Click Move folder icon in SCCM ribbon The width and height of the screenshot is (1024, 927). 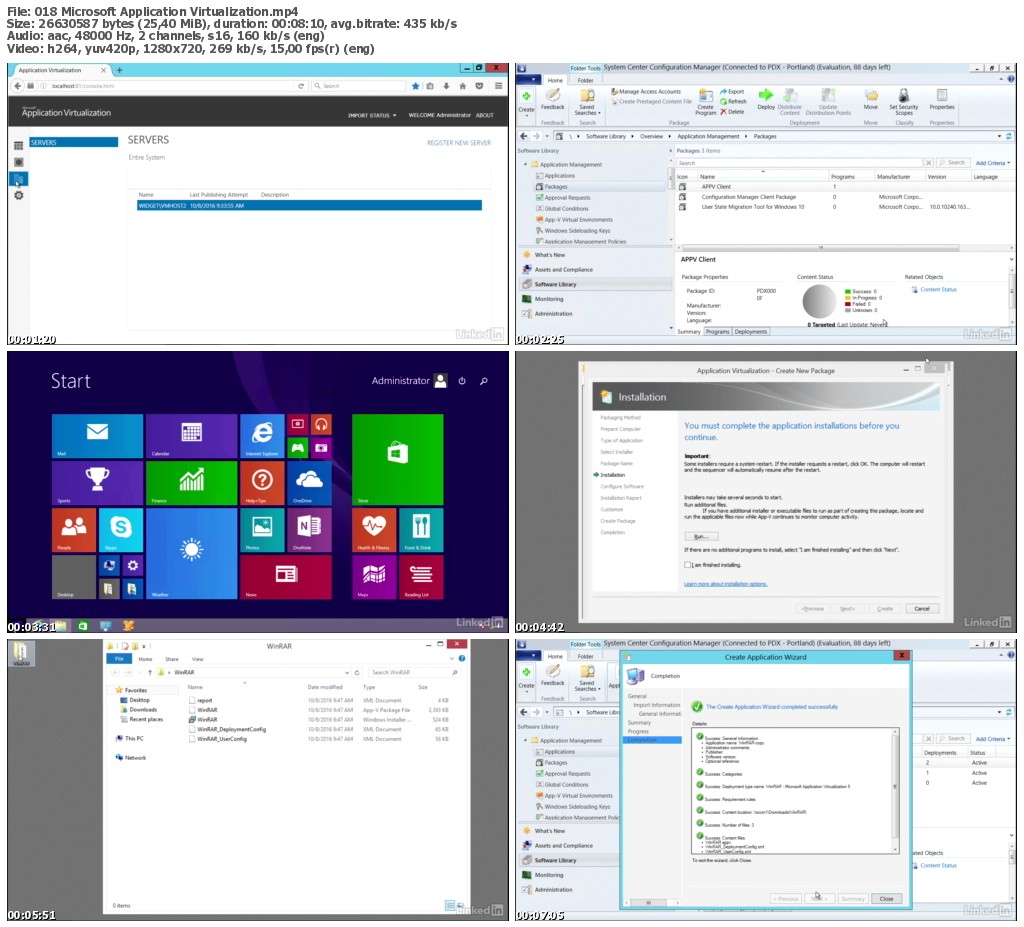(x=871, y=99)
